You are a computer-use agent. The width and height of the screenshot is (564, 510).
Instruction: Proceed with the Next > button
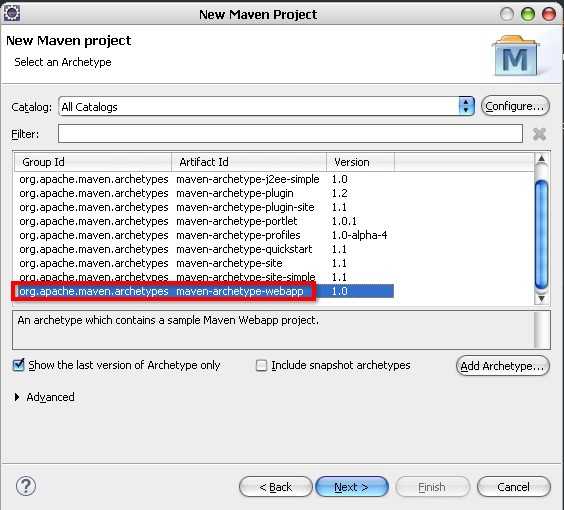[x=351, y=487]
